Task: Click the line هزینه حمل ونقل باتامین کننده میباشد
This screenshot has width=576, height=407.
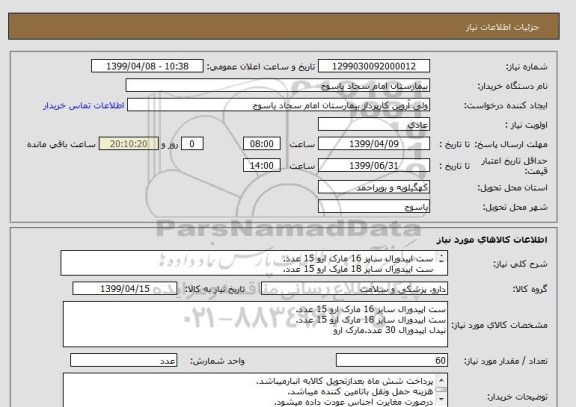Action: coord(360,392)
